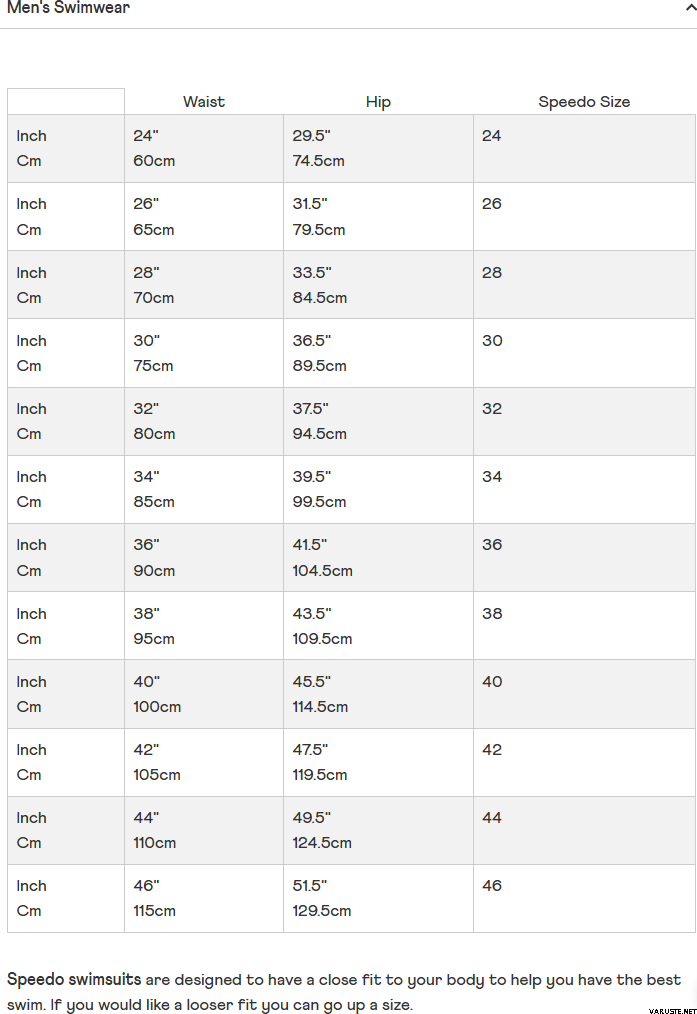Select Speedo Size 46 cell
The height and width of the screenshot is (1014, 697).
point(492,886)
